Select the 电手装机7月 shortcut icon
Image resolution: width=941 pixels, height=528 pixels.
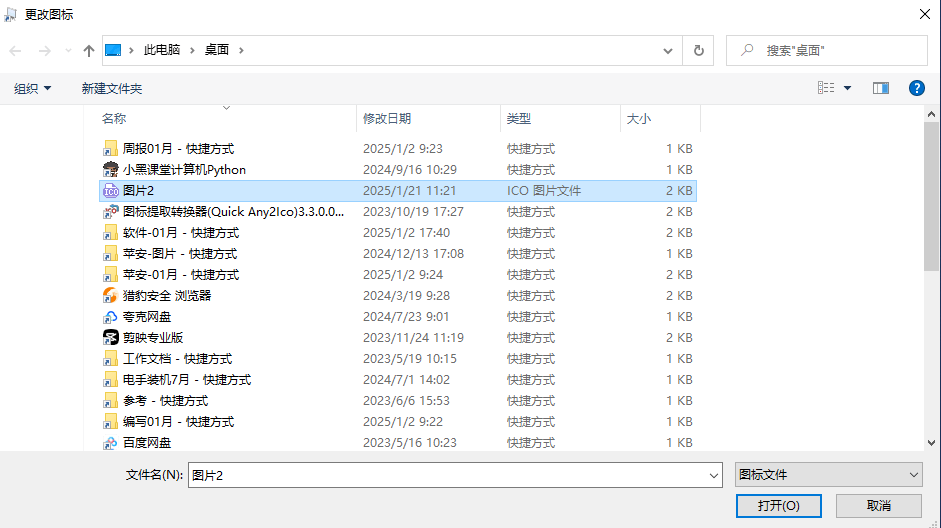coord(110,379)
